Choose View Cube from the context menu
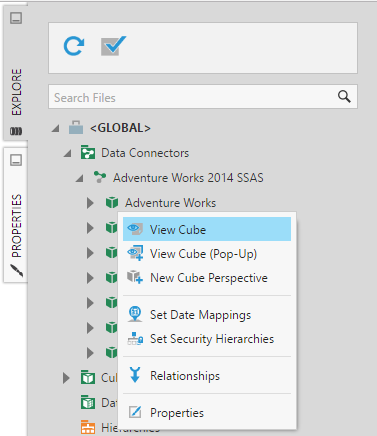The image size is (377, 436). [207, 229]
